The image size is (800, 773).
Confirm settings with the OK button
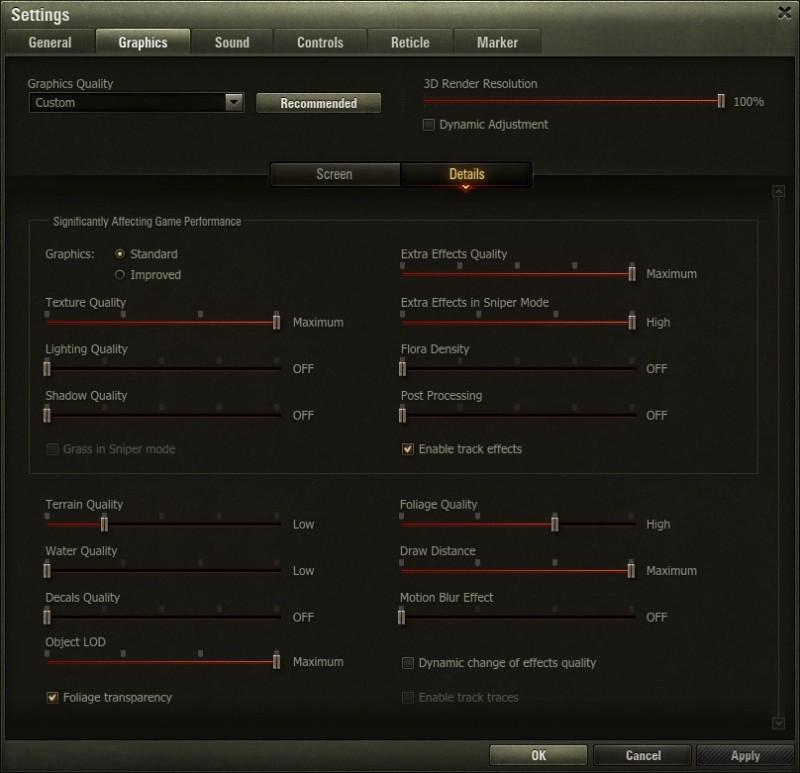click(x=538, y=755)
